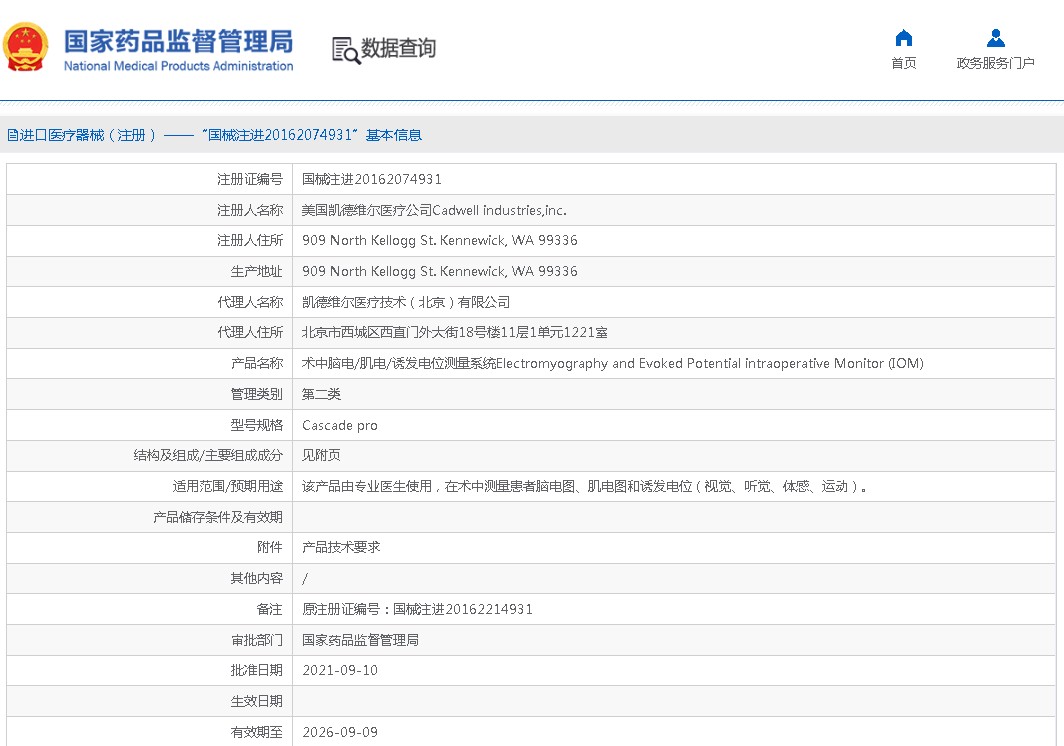
Task: Select remark 原注册证编号：国械注进20162214931
Action: [417, 609]
